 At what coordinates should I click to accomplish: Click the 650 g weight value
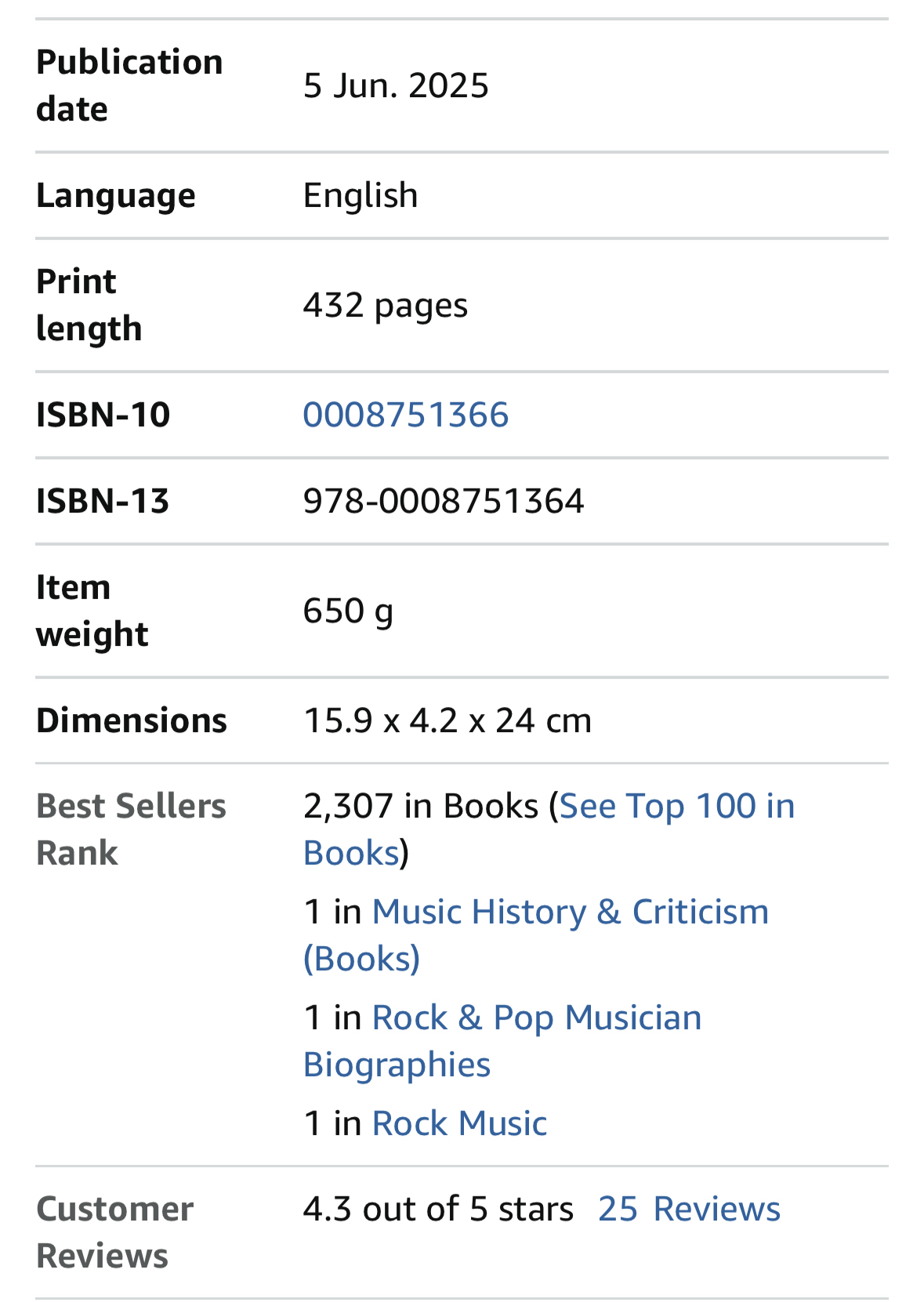pyautogui.click(x=348, y=611)
